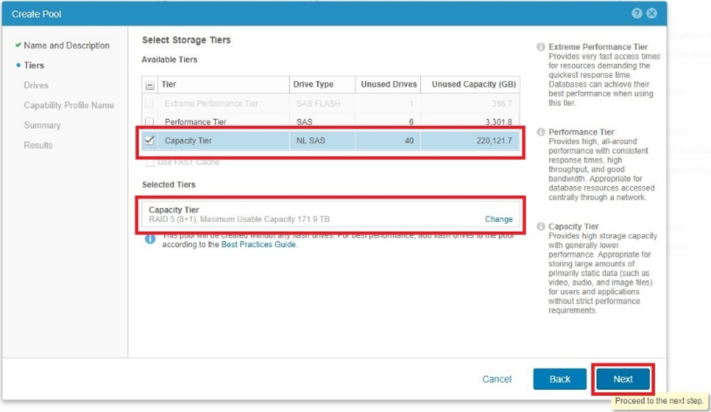Open the Best Practices Guide link
Screen dimensions: 711x412
pos(258,244)
